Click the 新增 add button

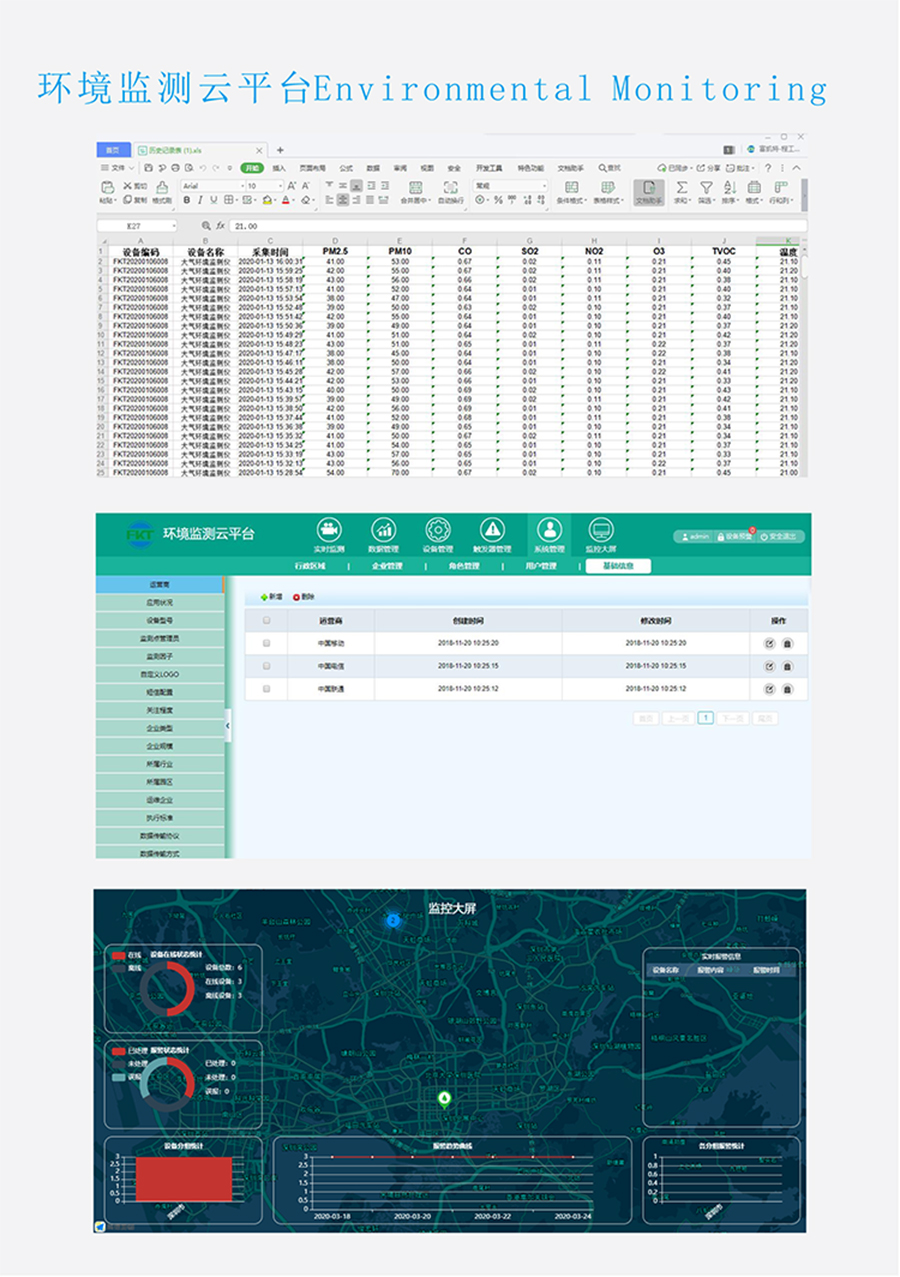pos(271,597)
